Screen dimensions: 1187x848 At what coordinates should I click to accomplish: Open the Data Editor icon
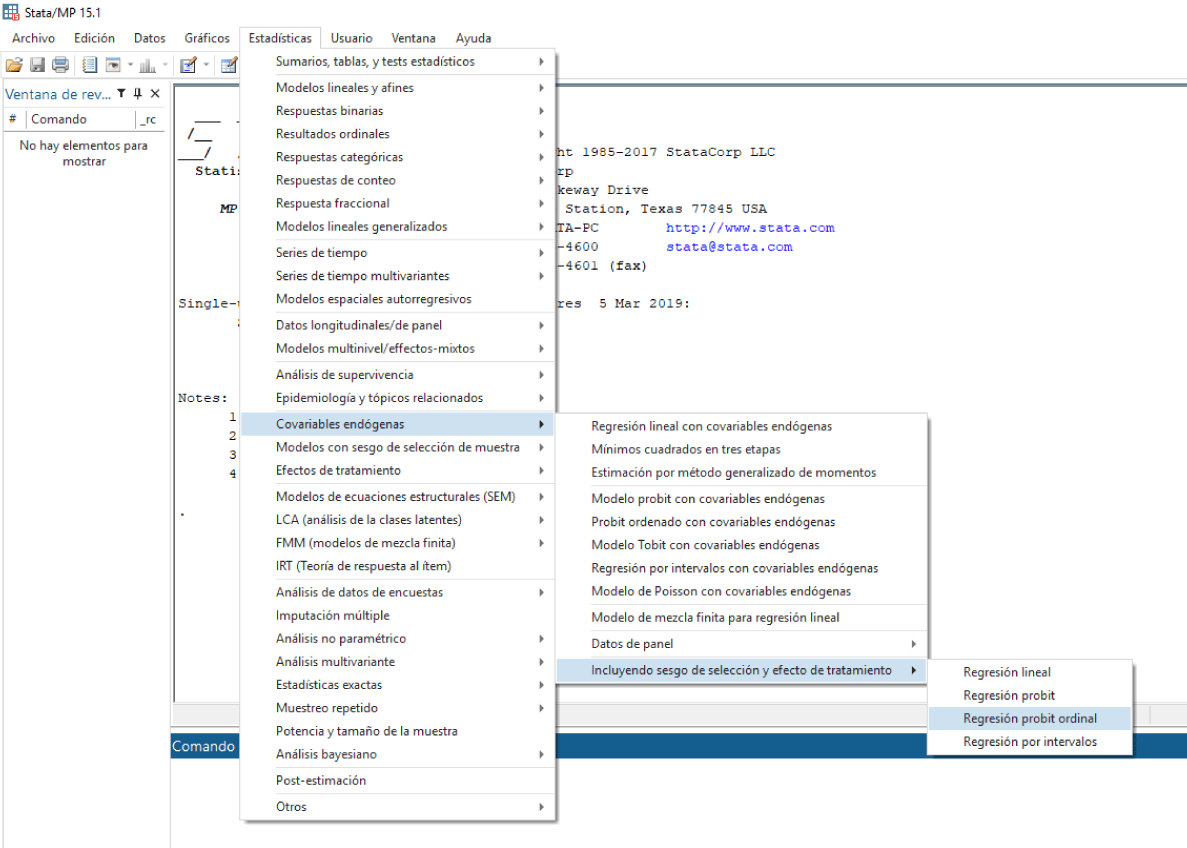[229, 65]
